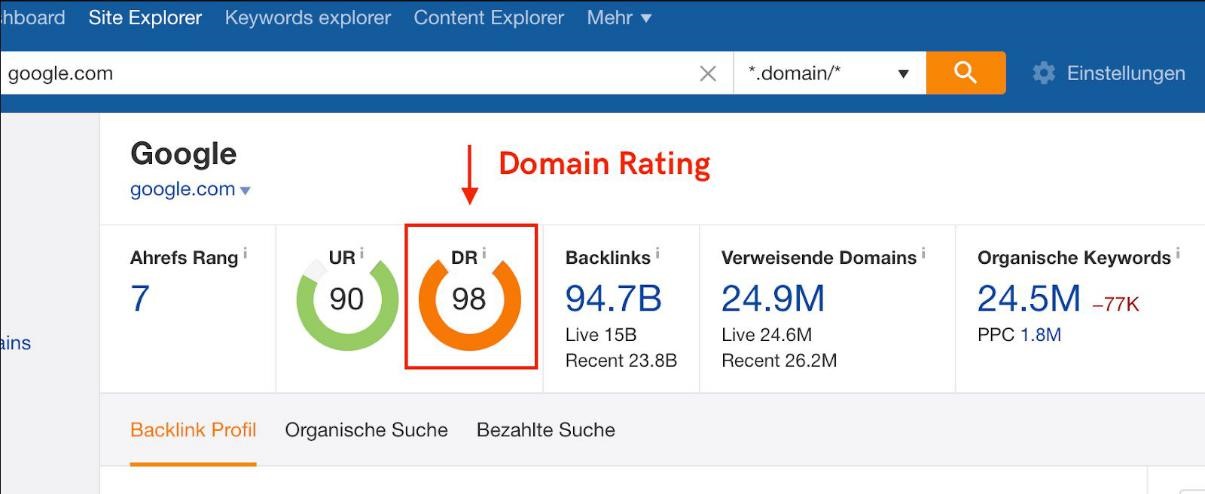Click Recent 26.2M domains text
The width and height of the screenshot is (1205, 494).
779,360
